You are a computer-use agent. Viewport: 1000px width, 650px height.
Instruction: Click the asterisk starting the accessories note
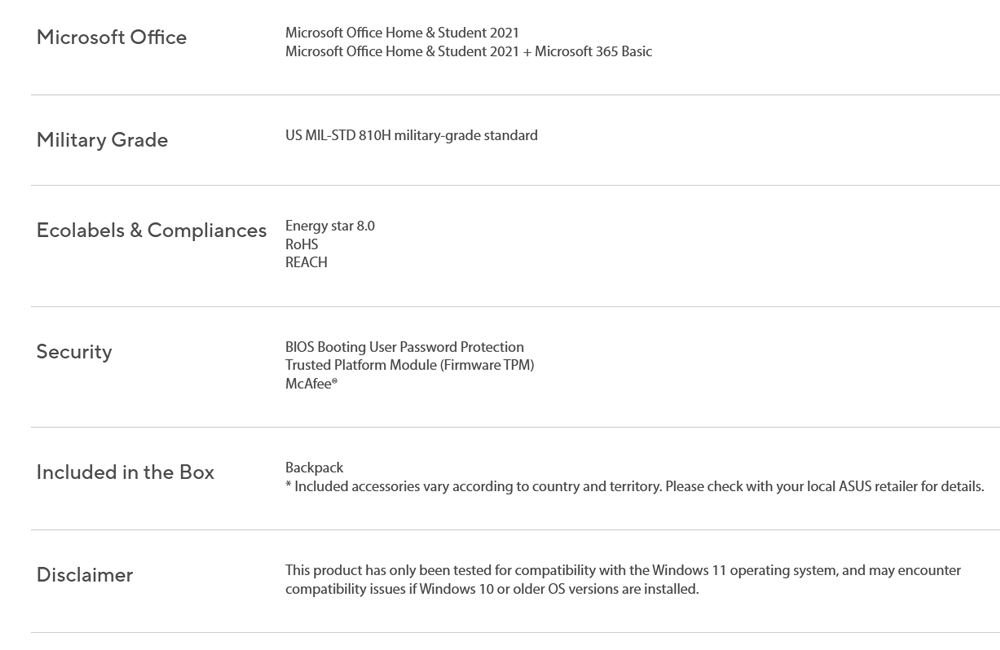288,486
